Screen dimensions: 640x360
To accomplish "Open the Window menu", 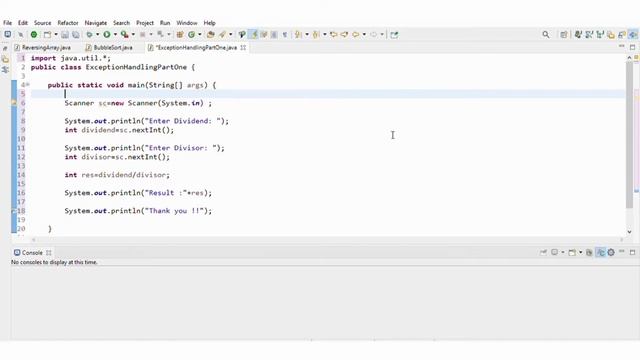I will tap(187, 23).
